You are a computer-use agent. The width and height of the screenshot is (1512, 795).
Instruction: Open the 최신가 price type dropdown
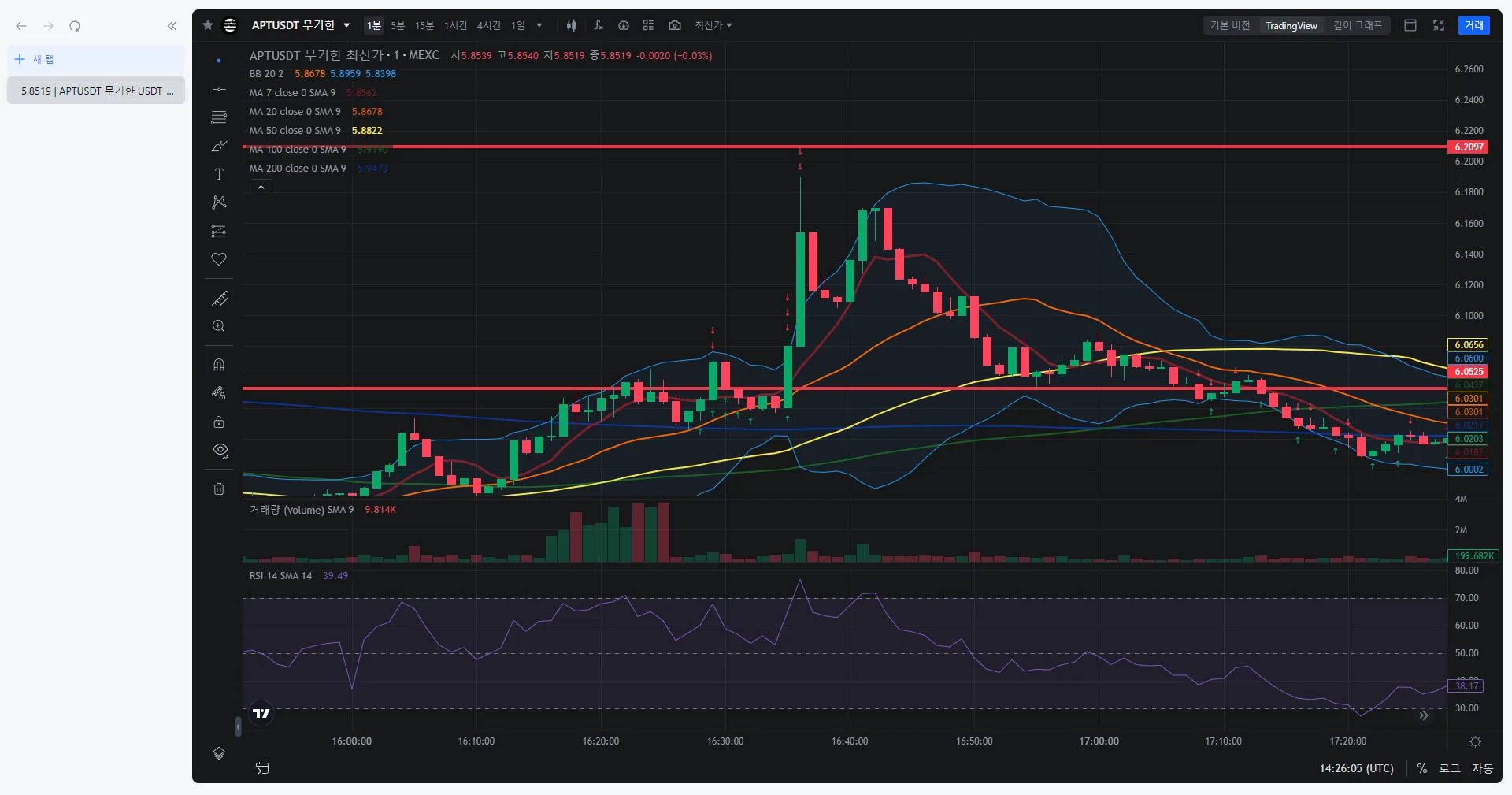(x=713, y=25)
